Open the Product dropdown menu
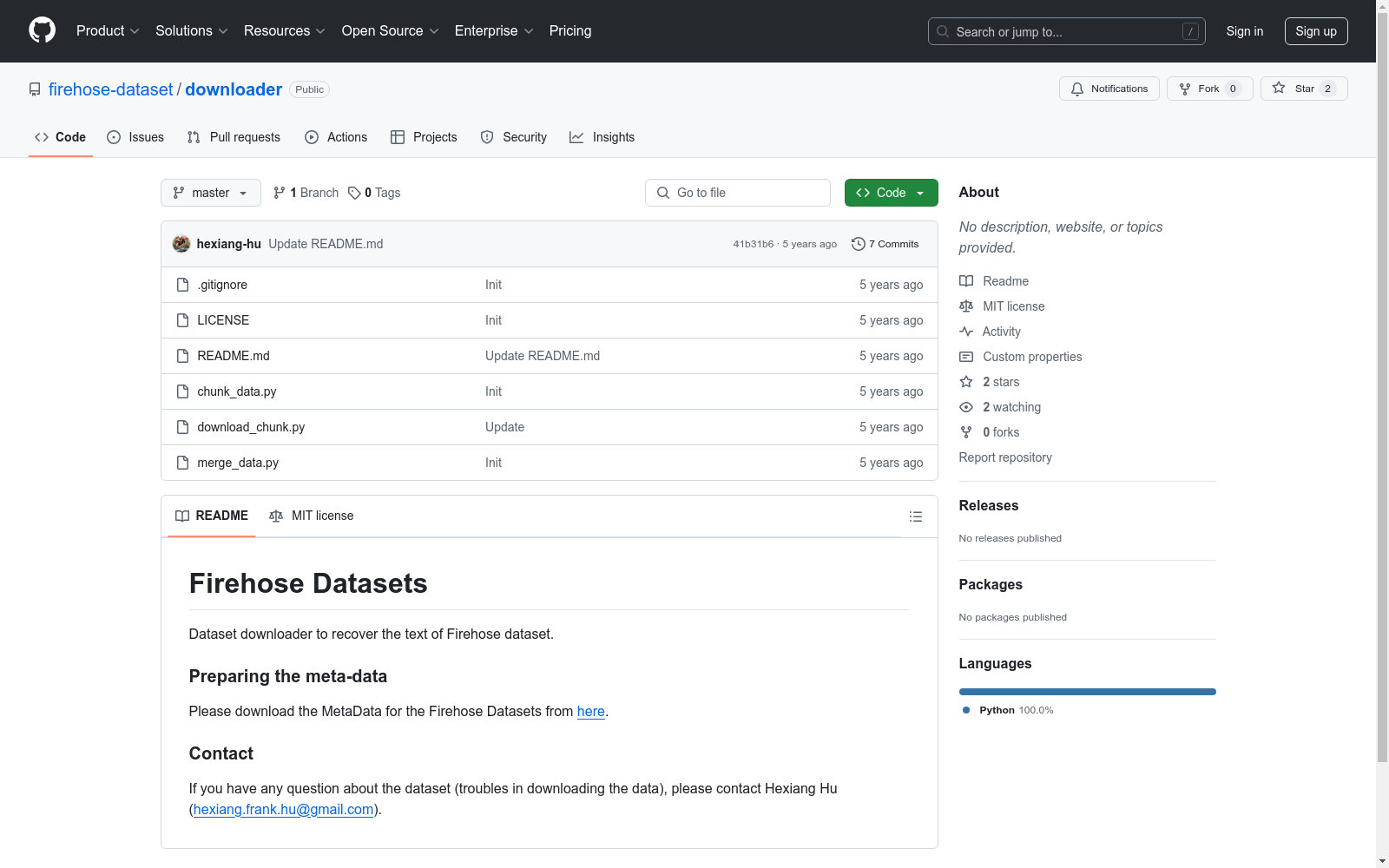This screenshot has height=868, width=1389. coord(108,31)
